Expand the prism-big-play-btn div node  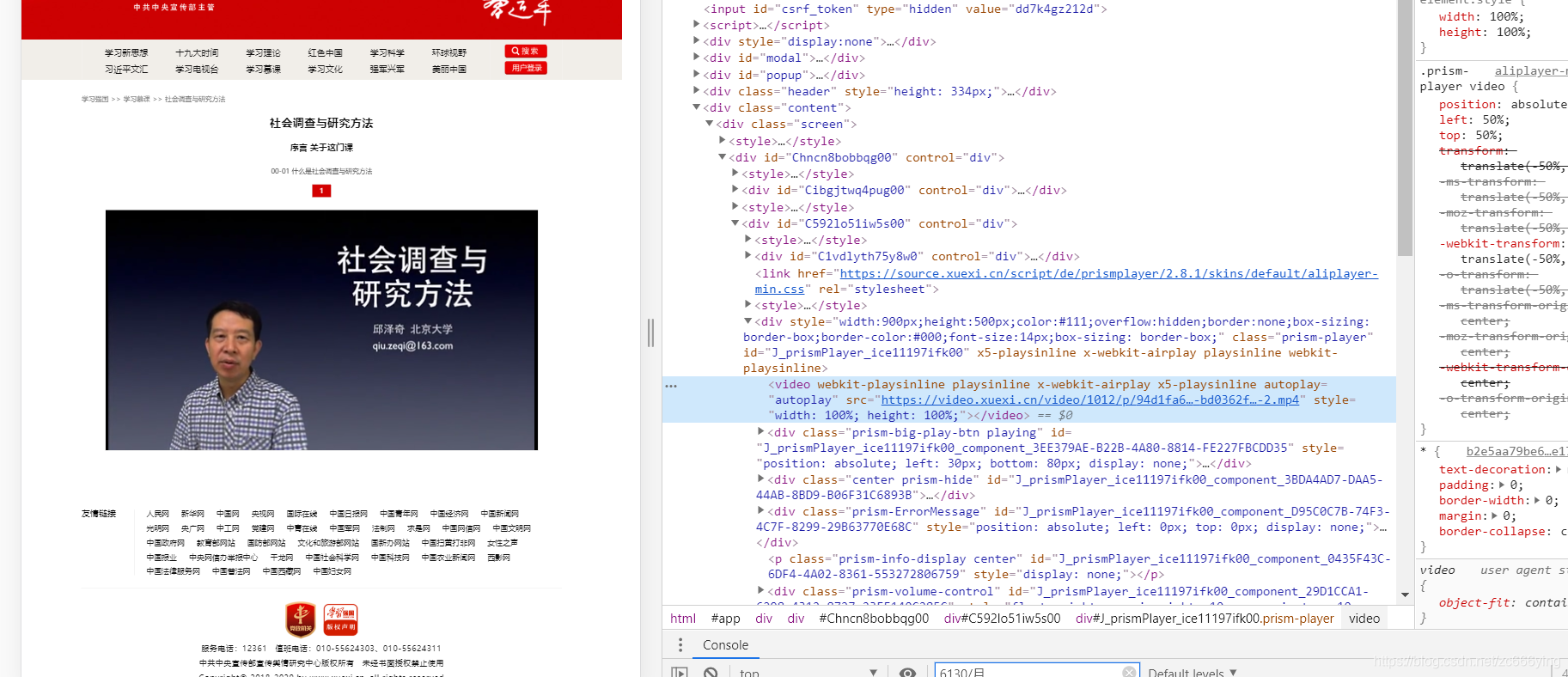(x=761, y=432)
